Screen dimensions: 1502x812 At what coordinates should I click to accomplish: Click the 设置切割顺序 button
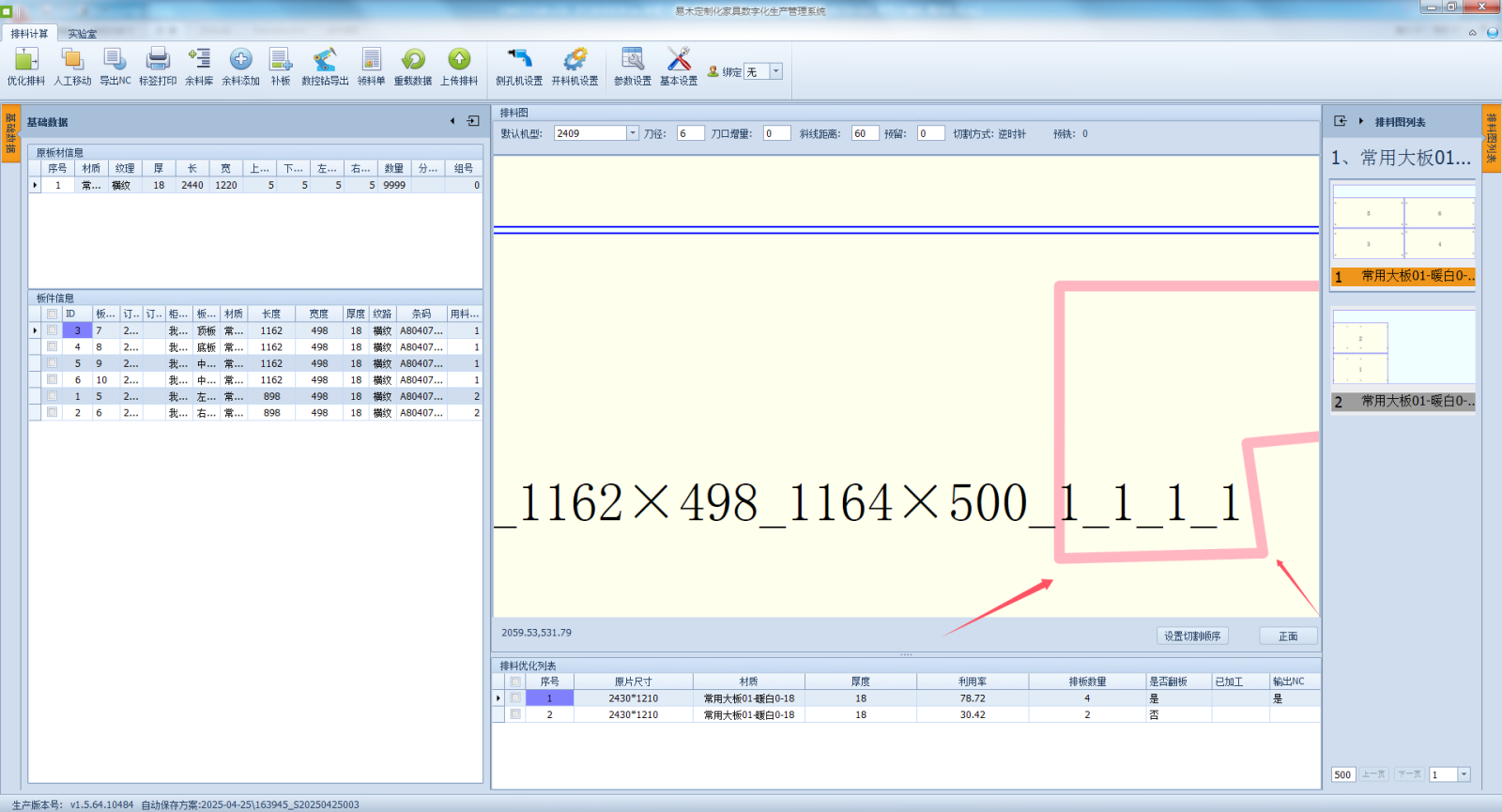(1192, 636)
